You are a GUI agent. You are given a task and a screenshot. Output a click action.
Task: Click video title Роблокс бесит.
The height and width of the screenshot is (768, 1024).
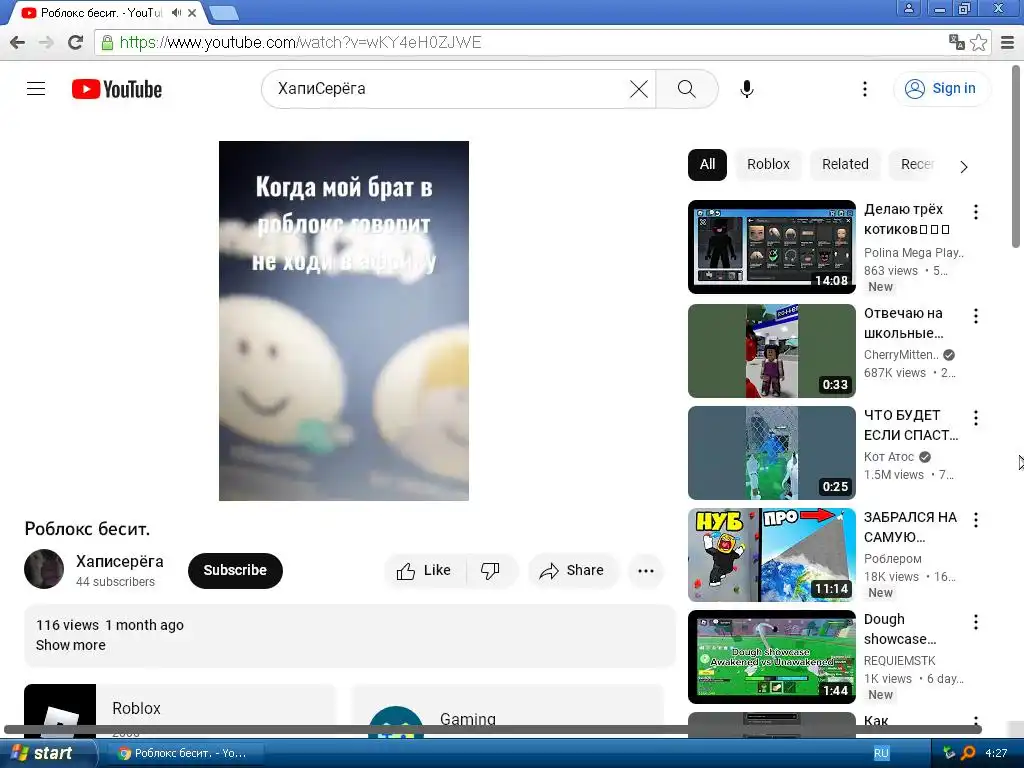coord(88,528)
